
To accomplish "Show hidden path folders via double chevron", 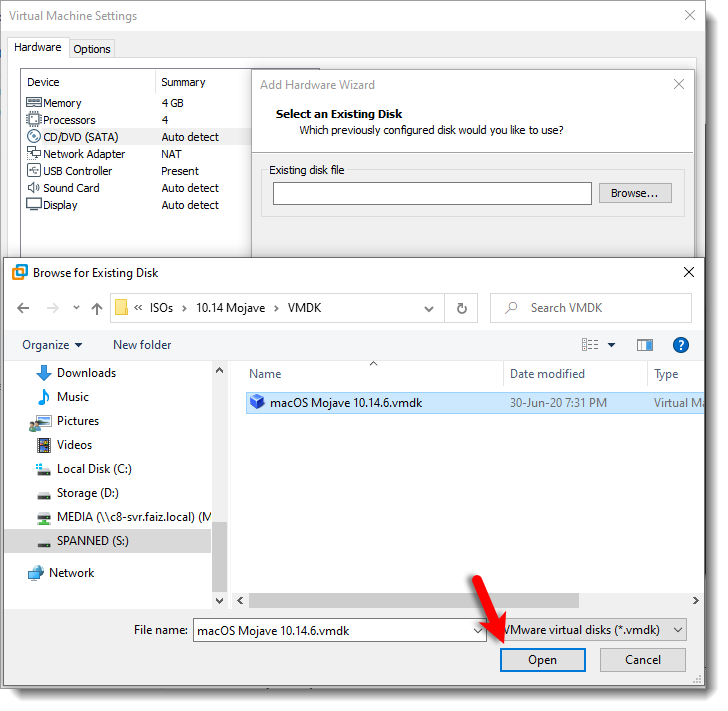I will coord(138,307).
